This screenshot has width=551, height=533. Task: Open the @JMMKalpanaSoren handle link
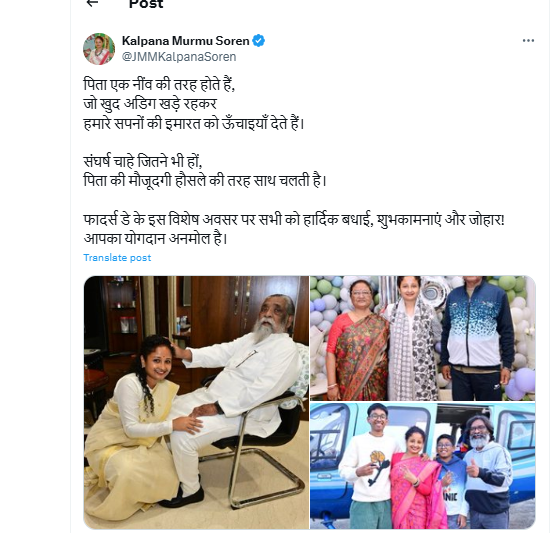point(179,57)
